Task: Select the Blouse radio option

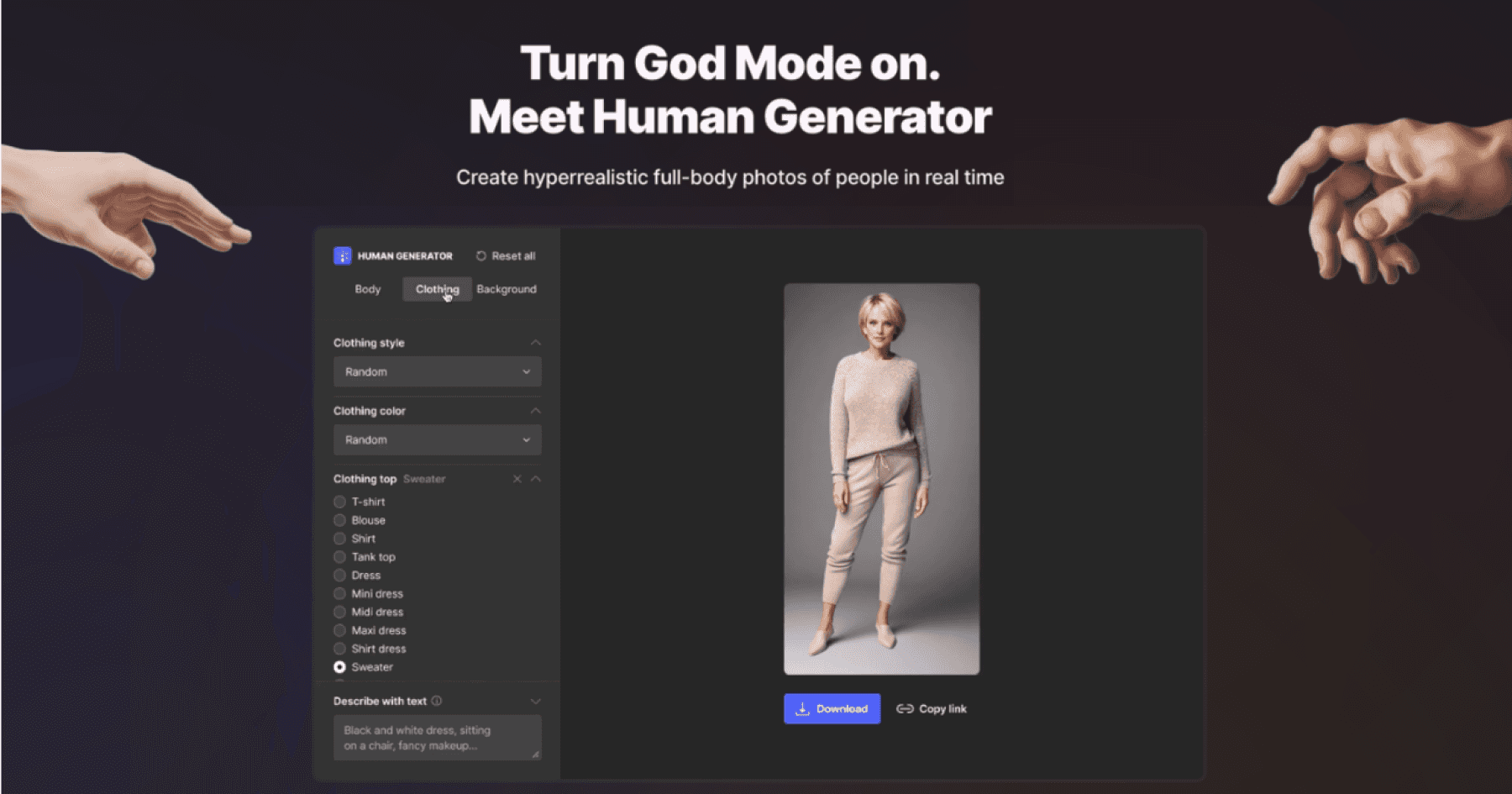Action: point(339,520)
